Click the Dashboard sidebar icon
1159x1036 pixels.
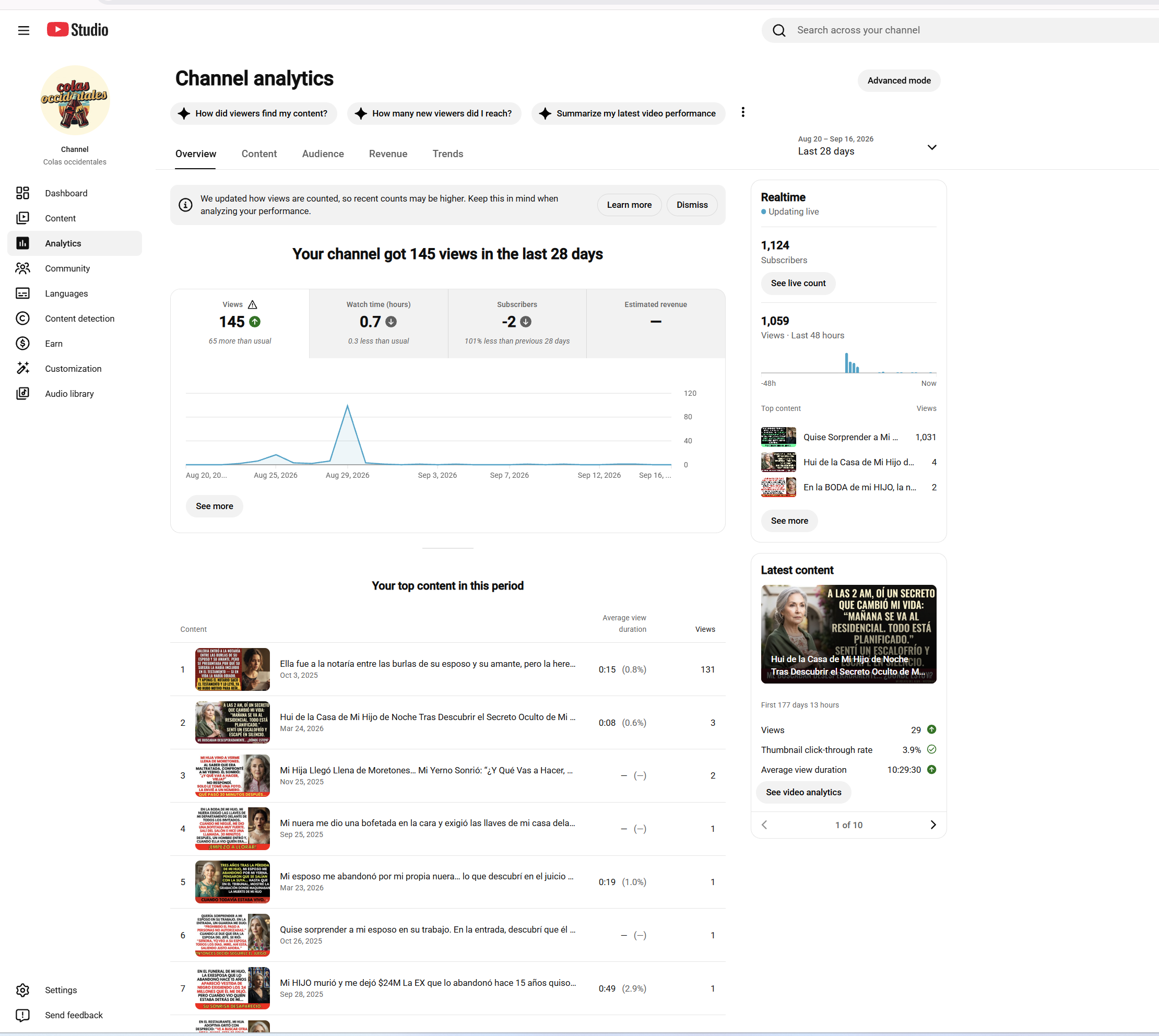coord(23,193)
